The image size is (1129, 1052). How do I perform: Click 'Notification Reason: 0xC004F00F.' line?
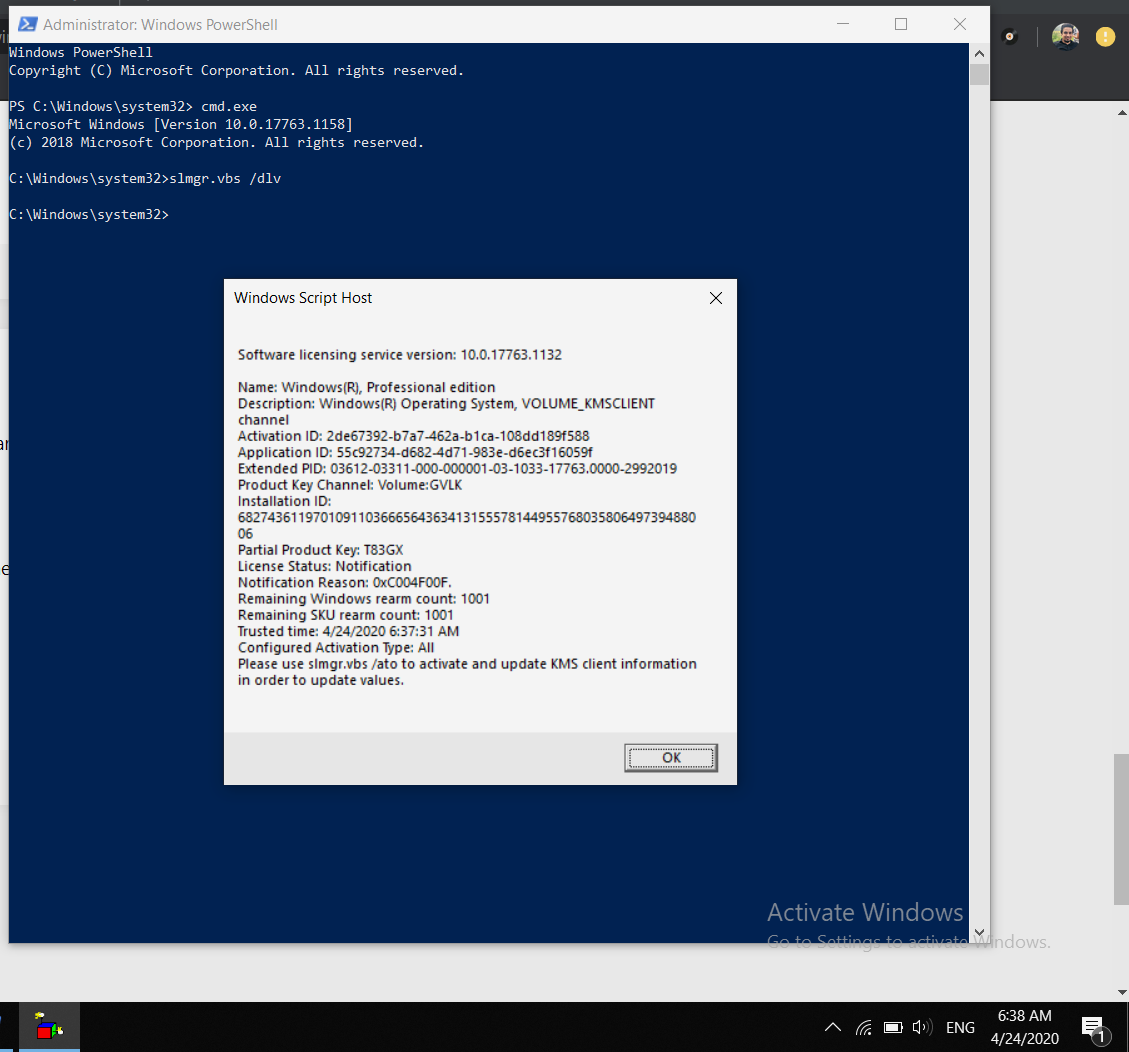(345, 583)
